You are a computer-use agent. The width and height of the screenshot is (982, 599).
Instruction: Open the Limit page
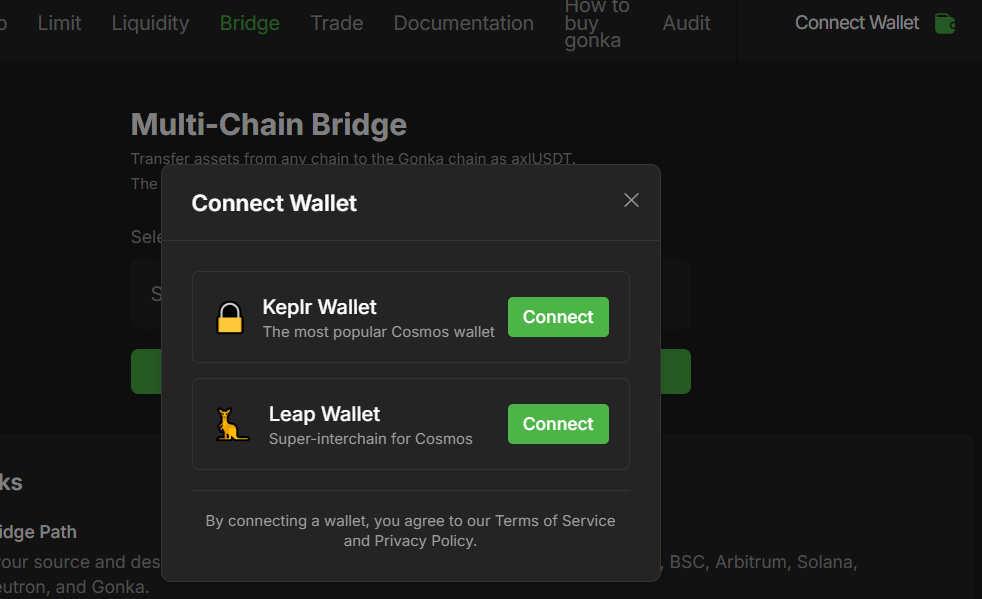pos(59,23)
